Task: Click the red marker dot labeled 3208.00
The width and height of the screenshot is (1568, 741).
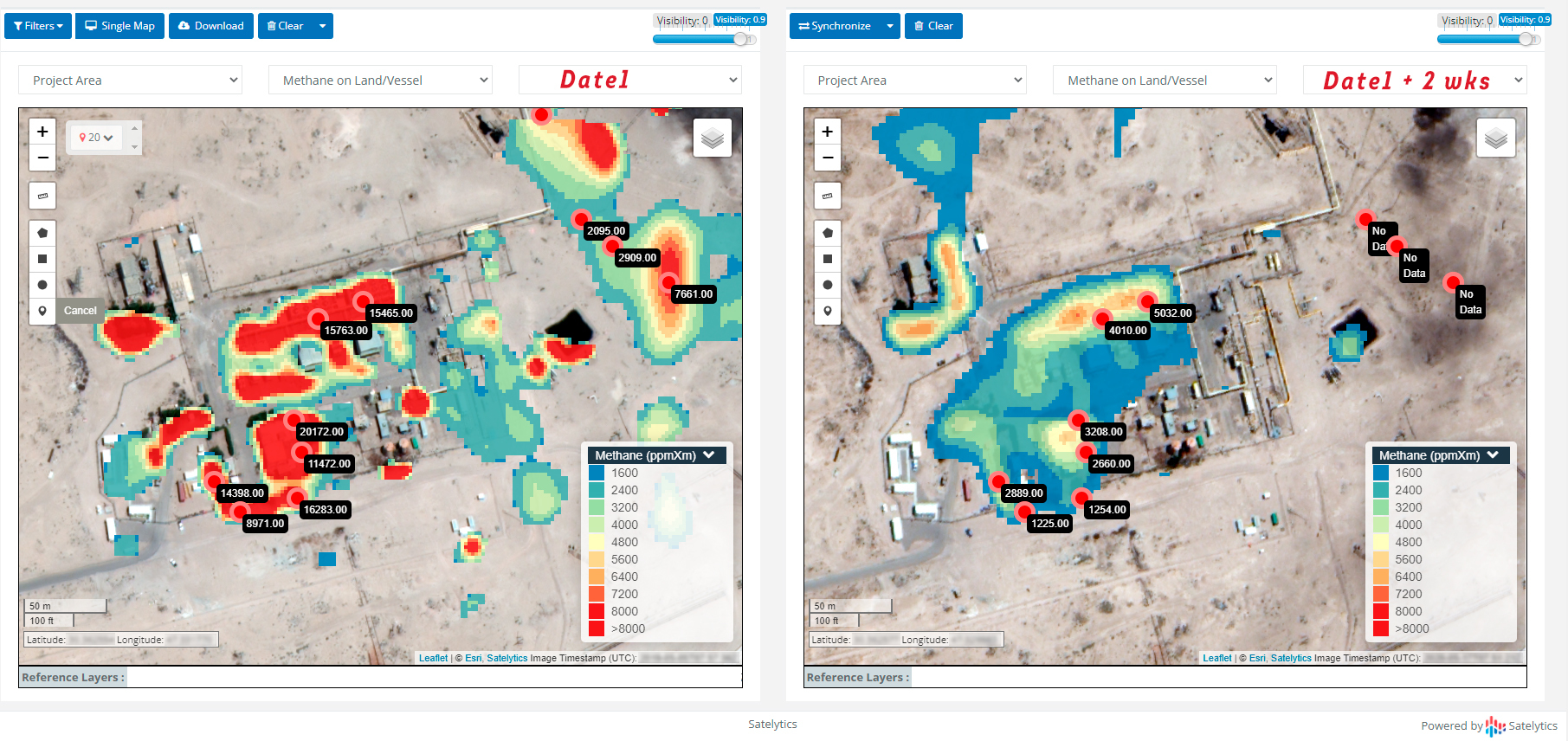Action: [1078, 420]
